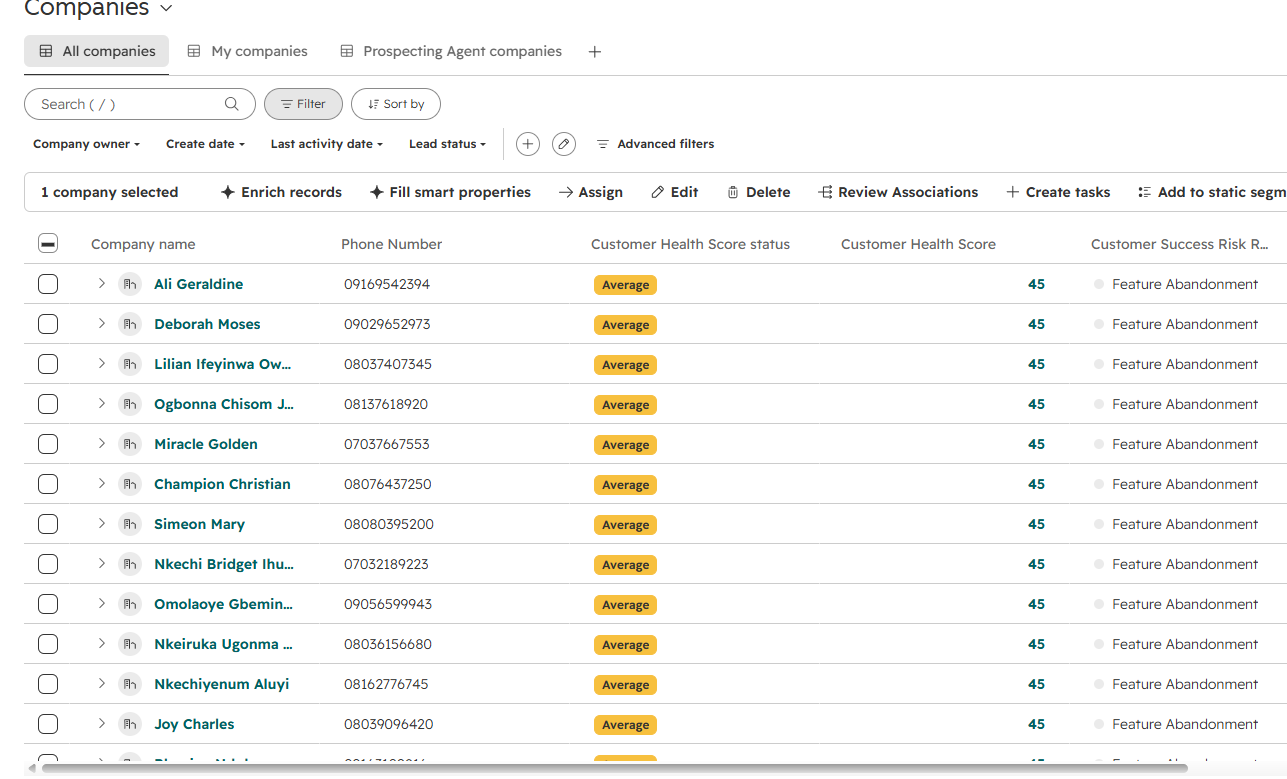The height and width of the screenshot is (779, 1287).
Task: Check the Ali Geraldine row checkbox
Action: click(x=48, y=284)
